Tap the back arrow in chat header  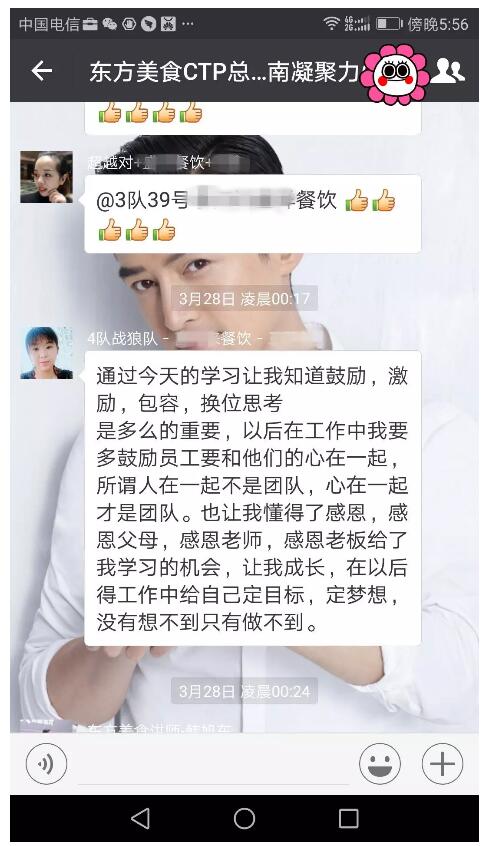click(42, 71)
